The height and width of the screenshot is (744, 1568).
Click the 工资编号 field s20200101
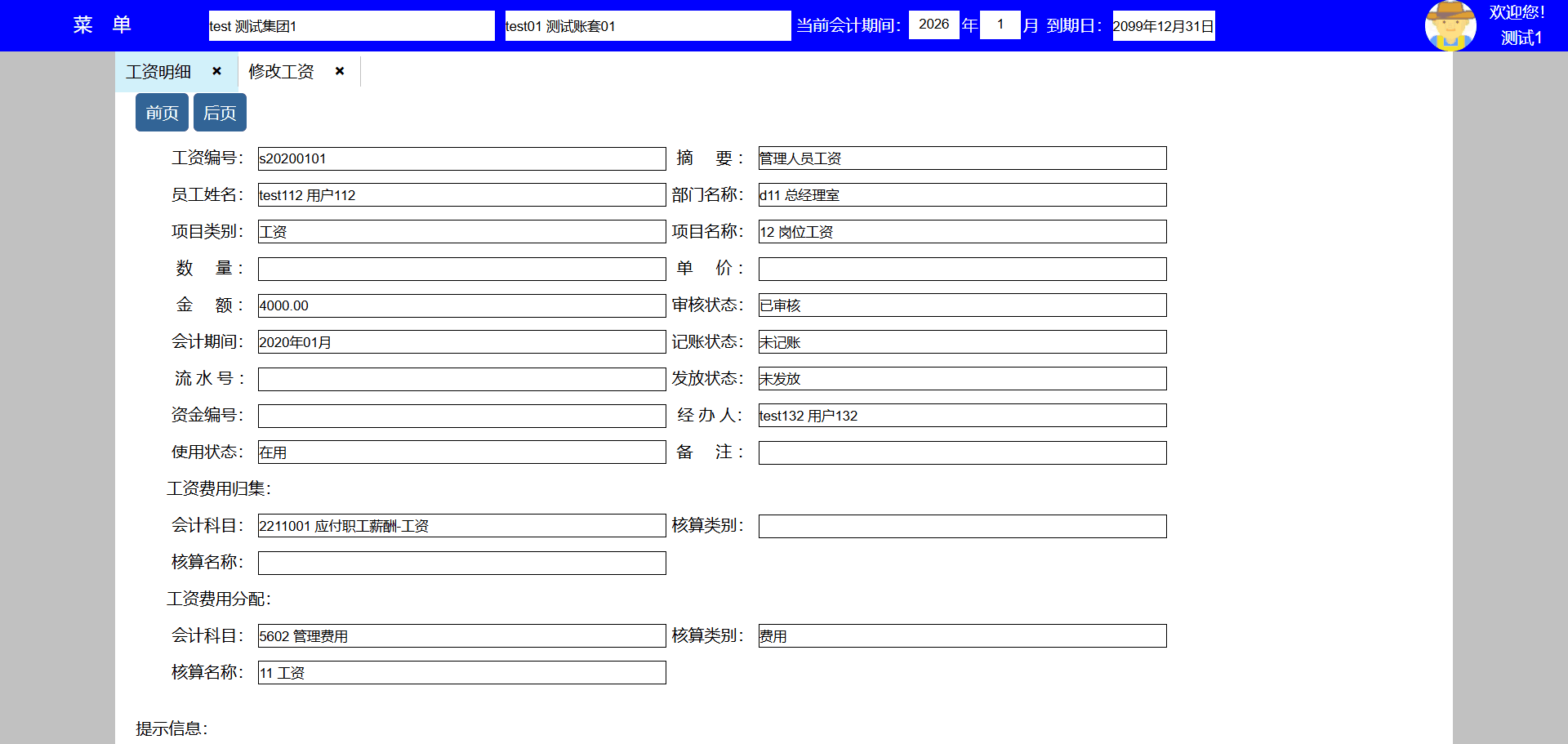click(461, 158)
